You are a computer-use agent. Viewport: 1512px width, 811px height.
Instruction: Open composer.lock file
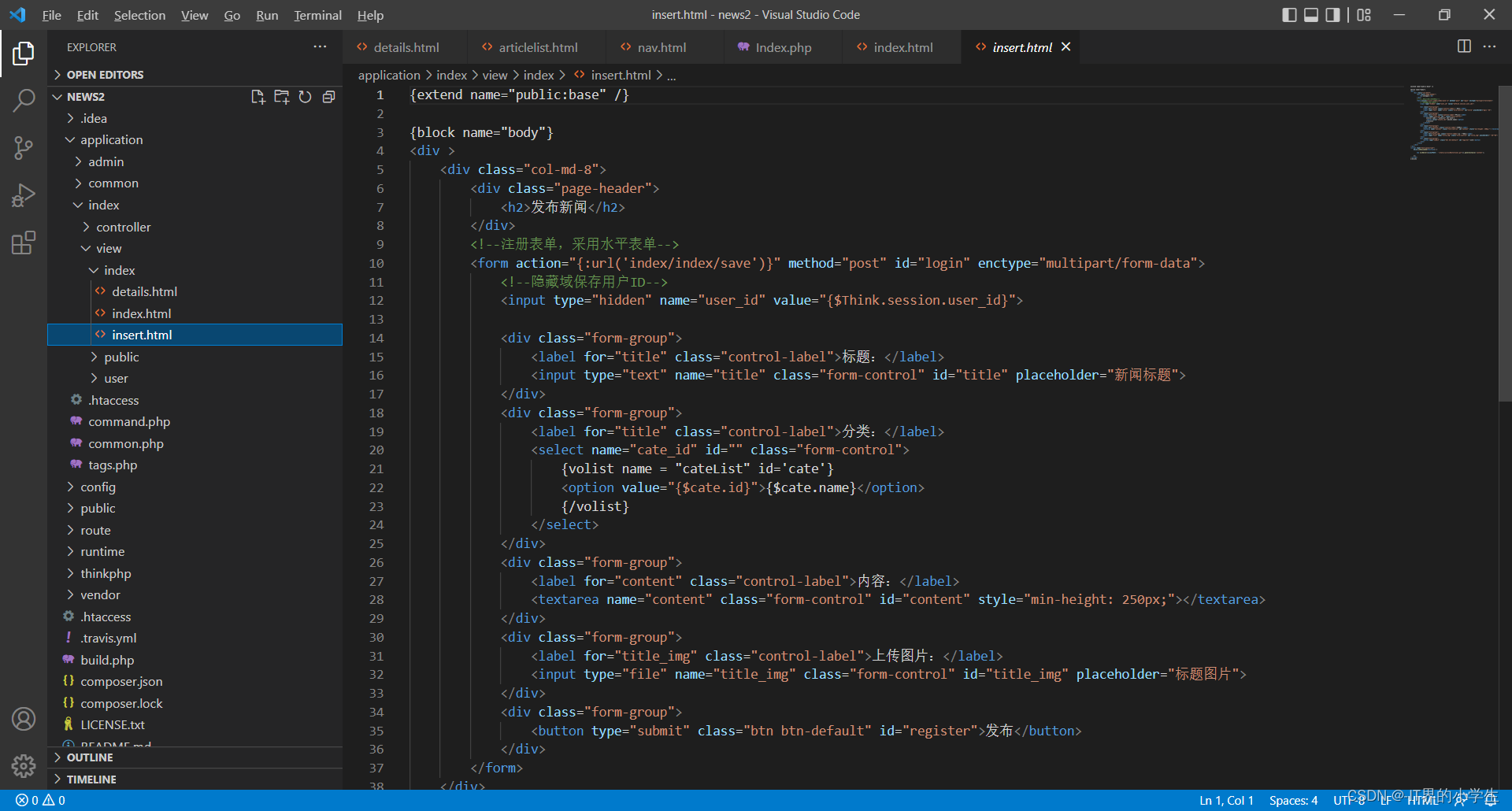click(x=195, y=703)
